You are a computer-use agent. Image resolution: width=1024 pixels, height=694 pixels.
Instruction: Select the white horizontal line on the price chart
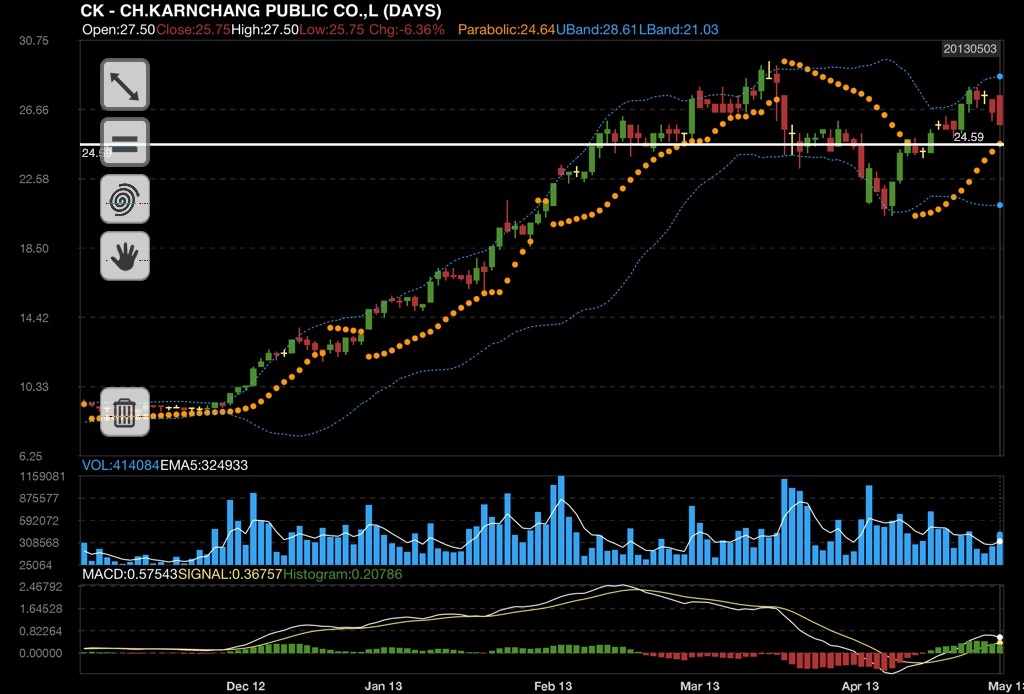[x=541, y=144]
